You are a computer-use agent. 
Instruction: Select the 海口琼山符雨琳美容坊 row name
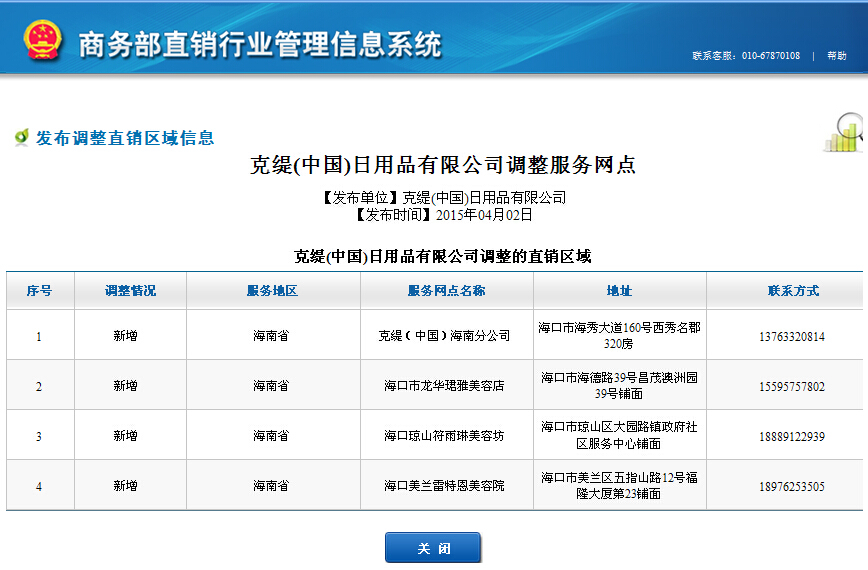pyautogui.click(x=446, y=436)
